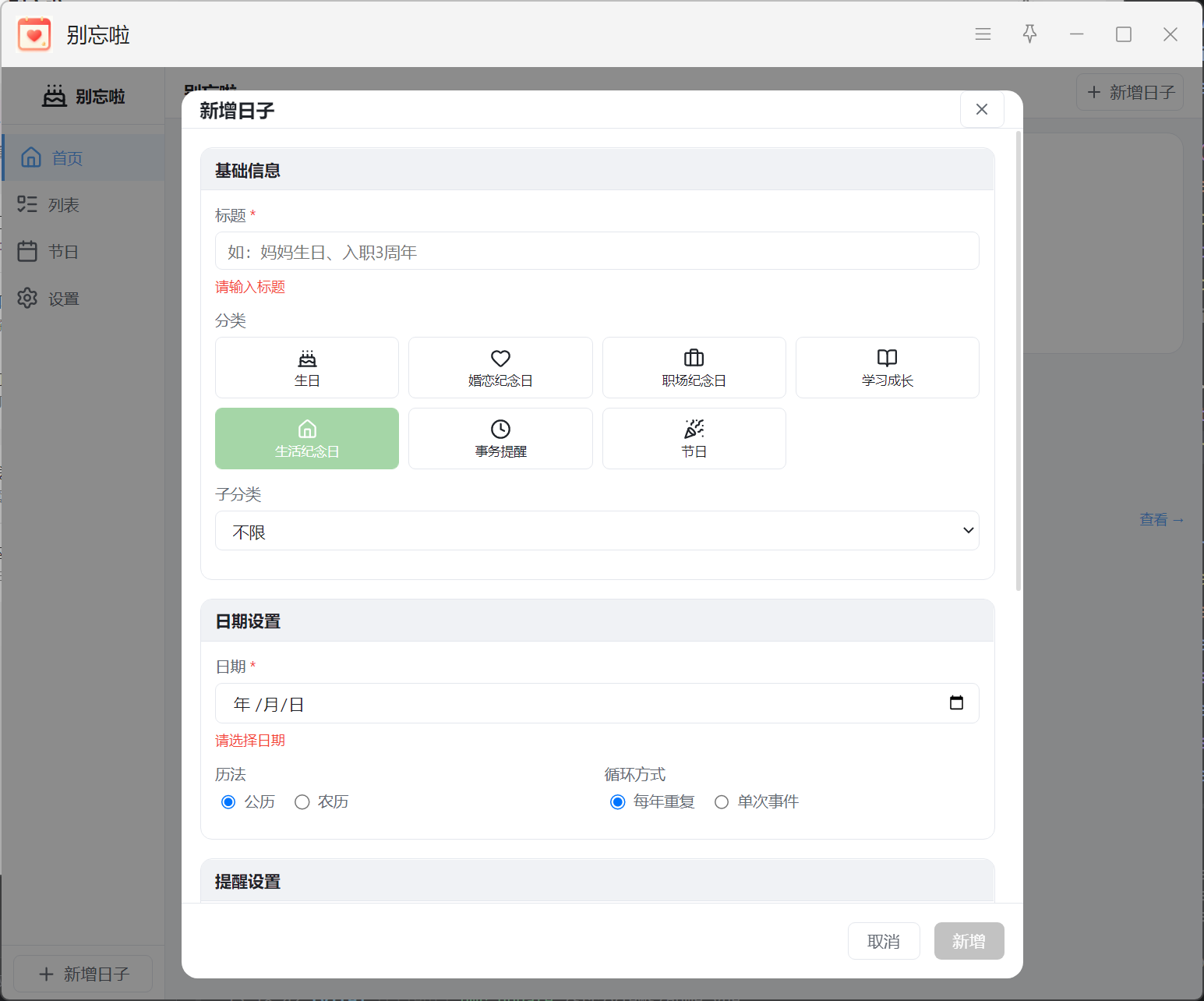Open 设置 in the sidebar
1204x1001 pixels.
[83, 299]
